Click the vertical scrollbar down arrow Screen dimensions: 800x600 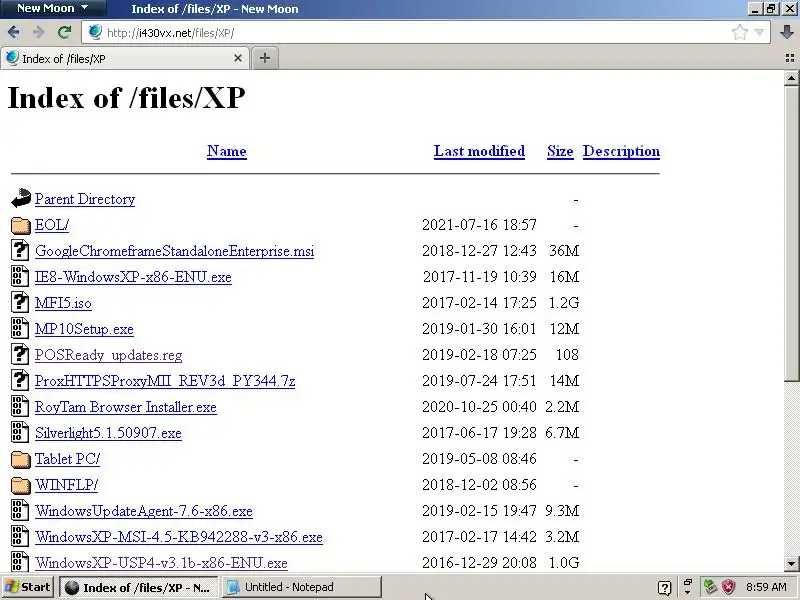791,564
